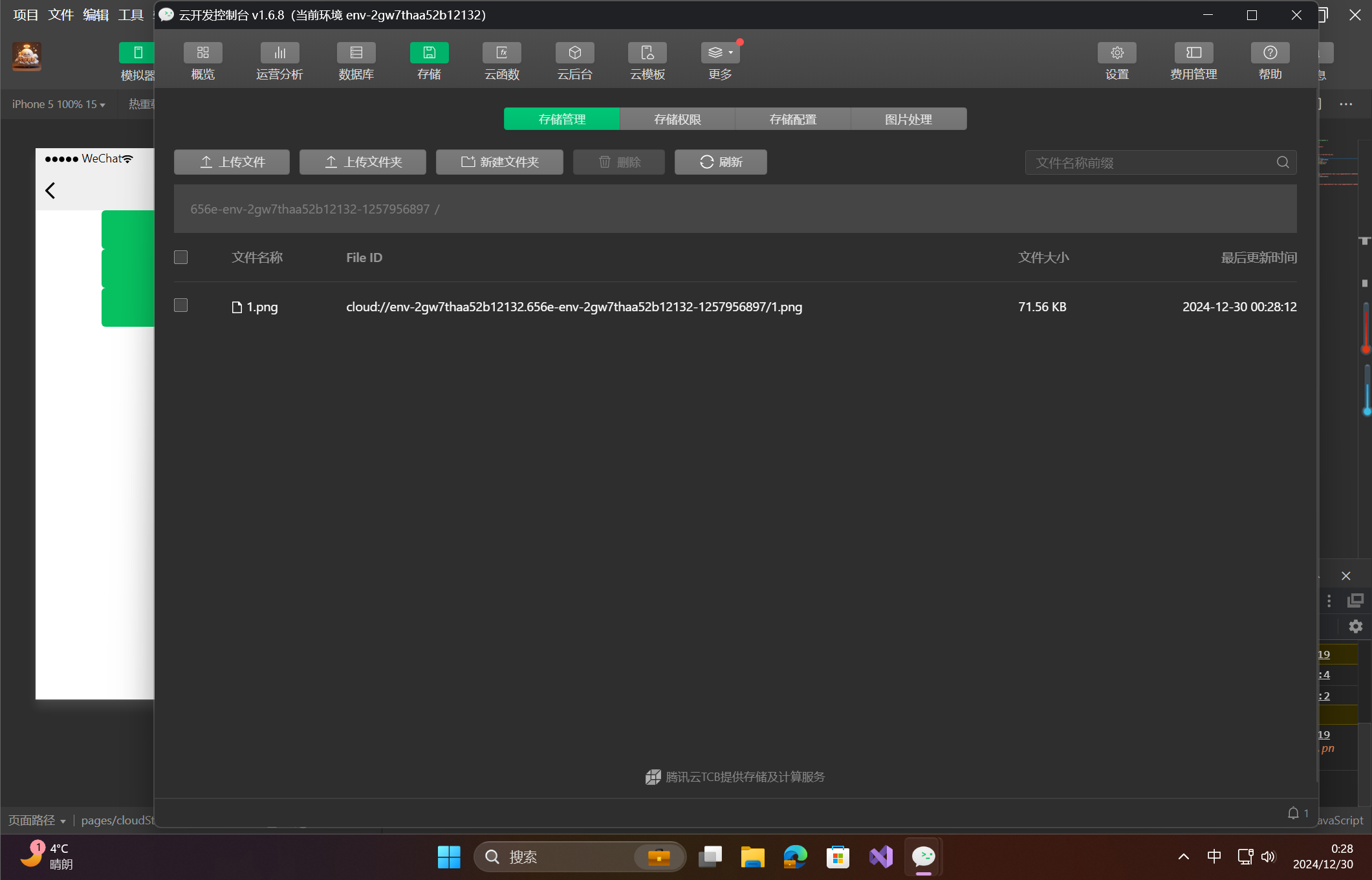
Task: Switch to the 数据库 database section
Action: tap(356, 53)
